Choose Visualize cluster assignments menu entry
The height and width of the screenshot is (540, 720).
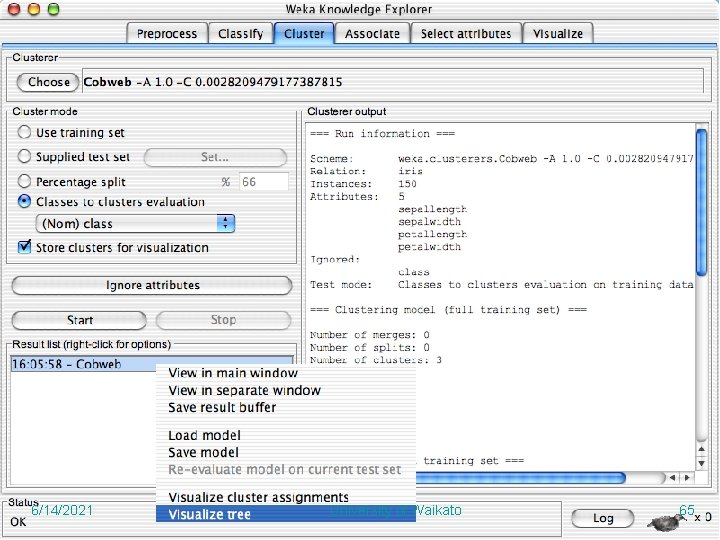click(x=259, y=497)
